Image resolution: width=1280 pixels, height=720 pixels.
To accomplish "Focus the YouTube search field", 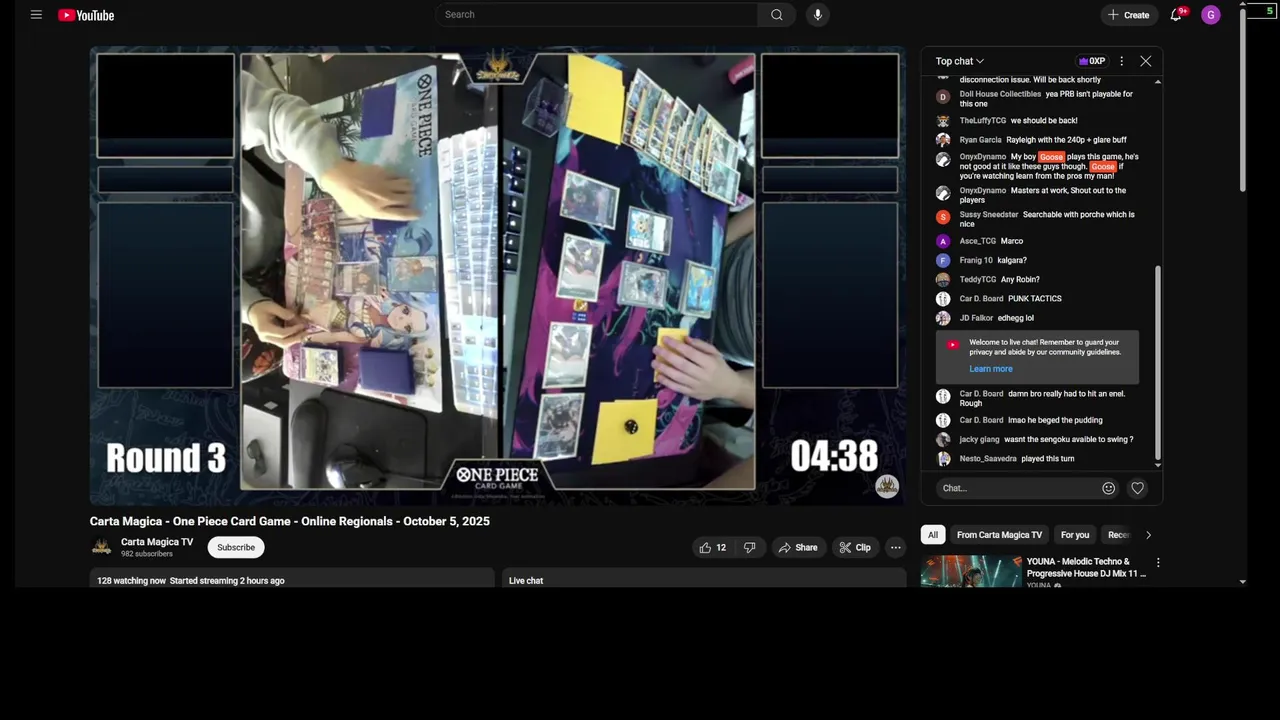I will click(x=596, y=15).
